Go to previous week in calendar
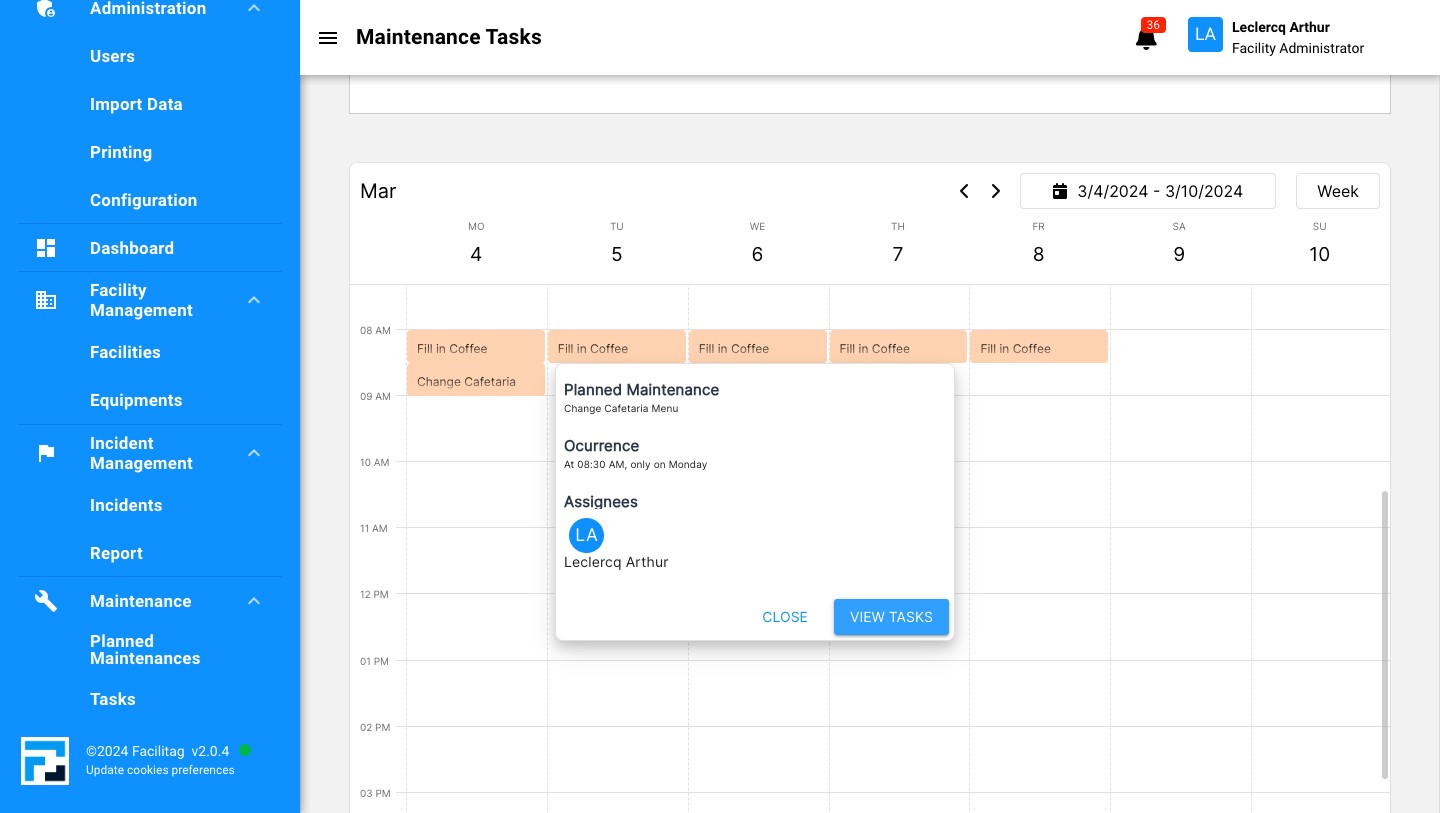 [x=964, y=191]
